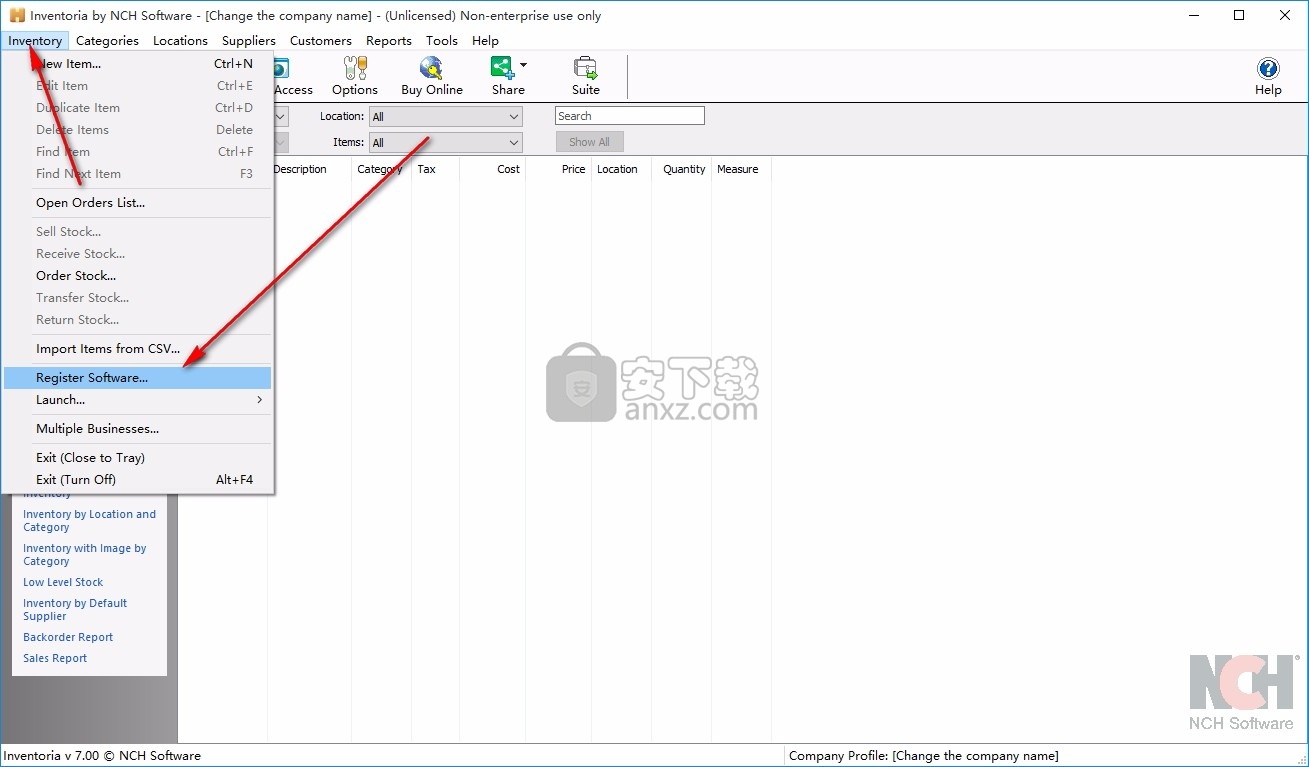Open the NCH Suite toolbar icon
The height and width of the screenshot is (767, 1309).
tap(586, 76)
